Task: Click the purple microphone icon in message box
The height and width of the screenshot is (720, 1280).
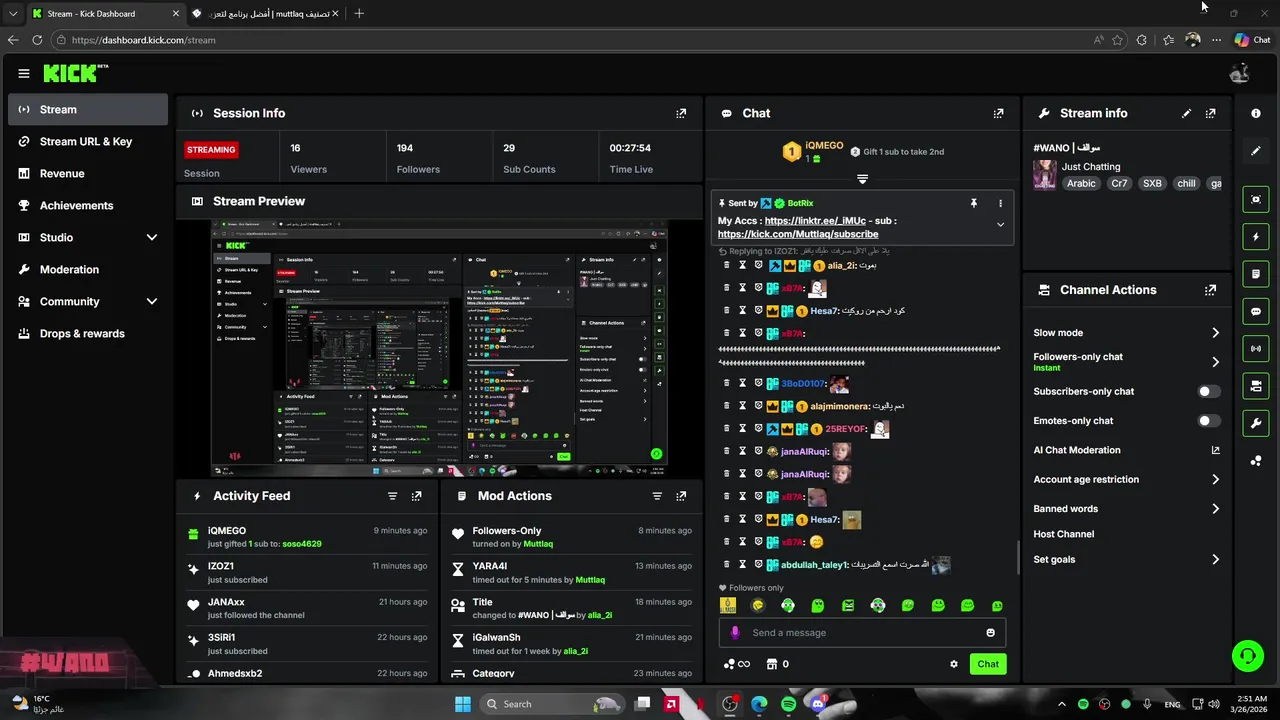Action: [x=735, y=632]
